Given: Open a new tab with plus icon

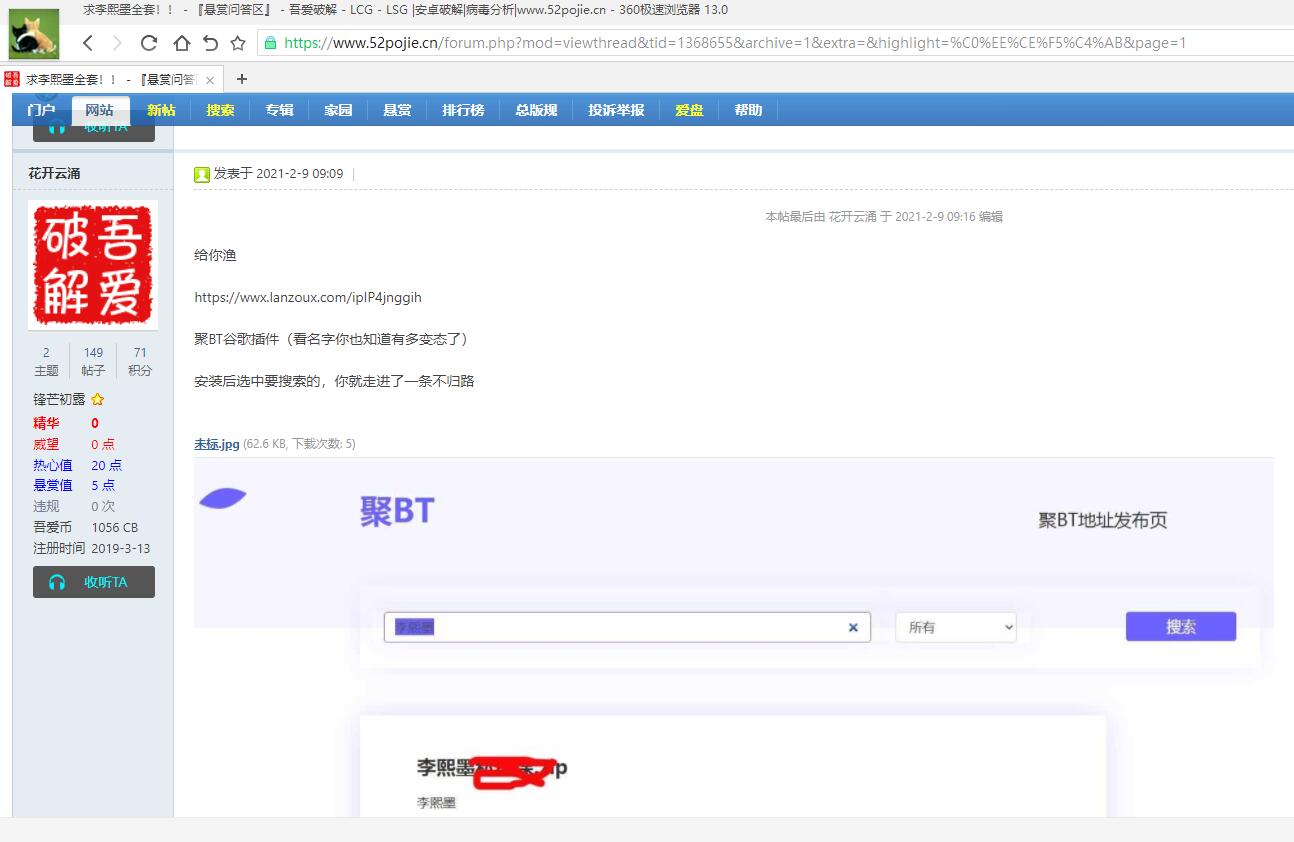Looking at the screenshot, I should (241, 79).
